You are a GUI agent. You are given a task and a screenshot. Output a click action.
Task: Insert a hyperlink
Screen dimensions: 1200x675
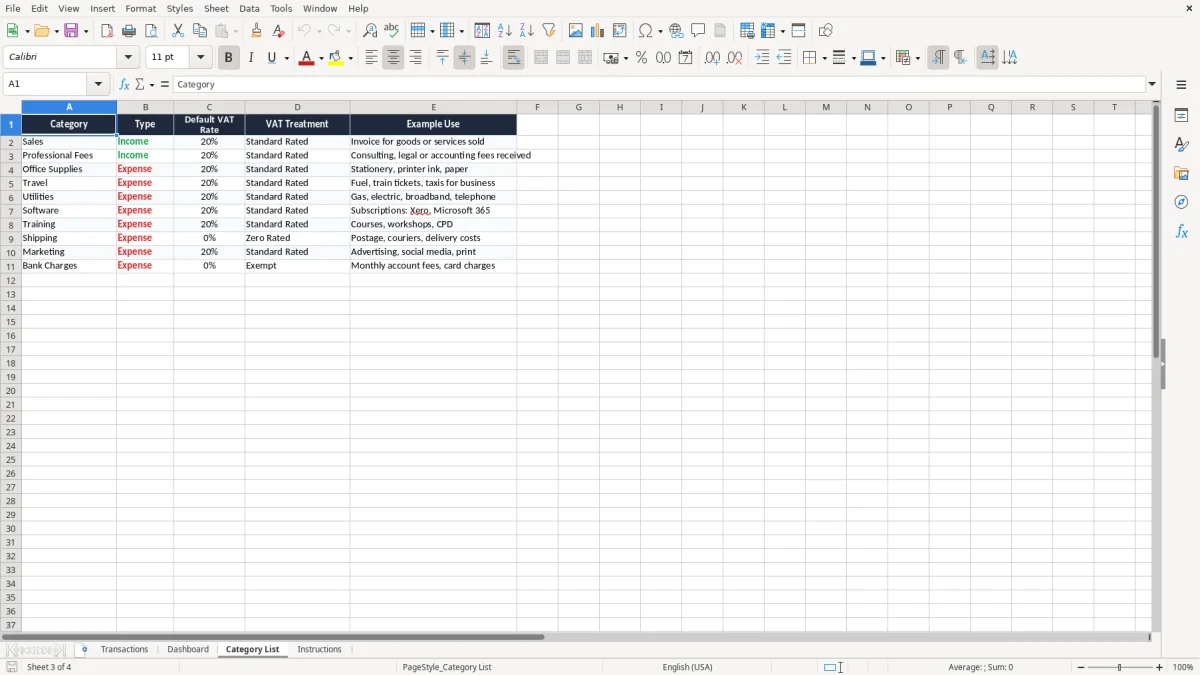[677, 31]
